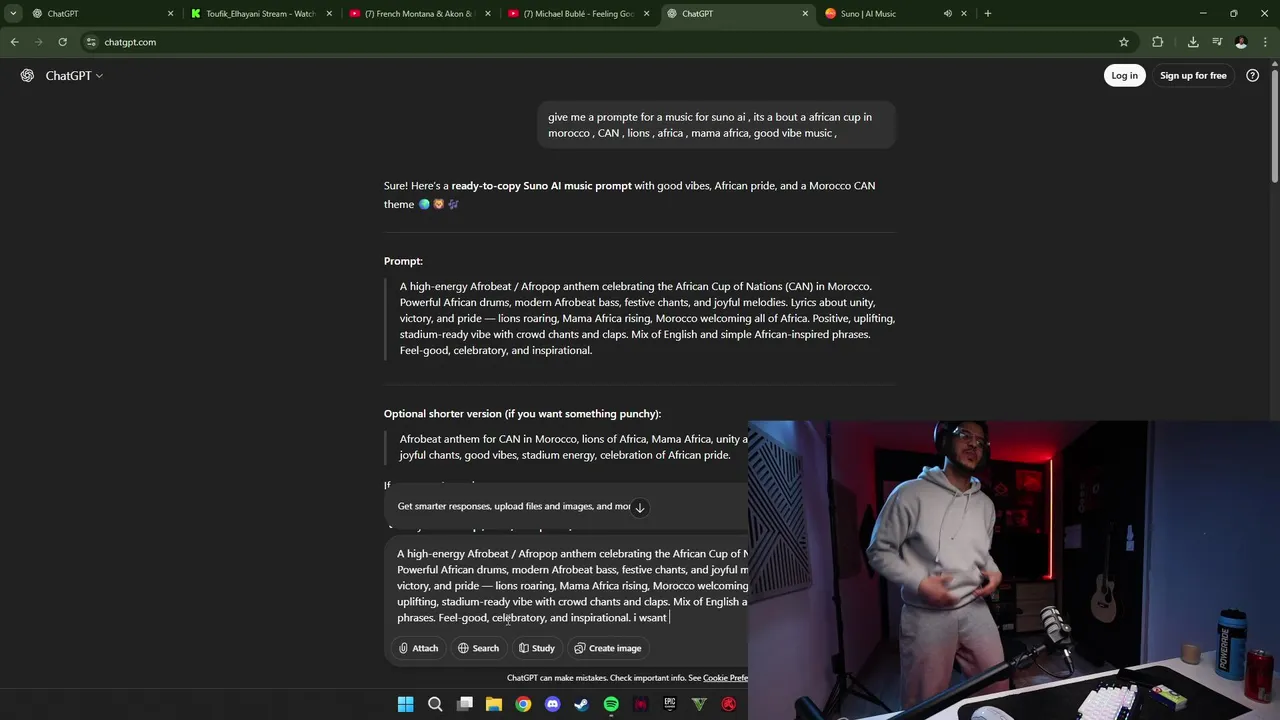The width and height of the screenshot is (1280, 720).
Task: Open Task View on taskbar
Action: pyautogui.click(x=465, y=704)
